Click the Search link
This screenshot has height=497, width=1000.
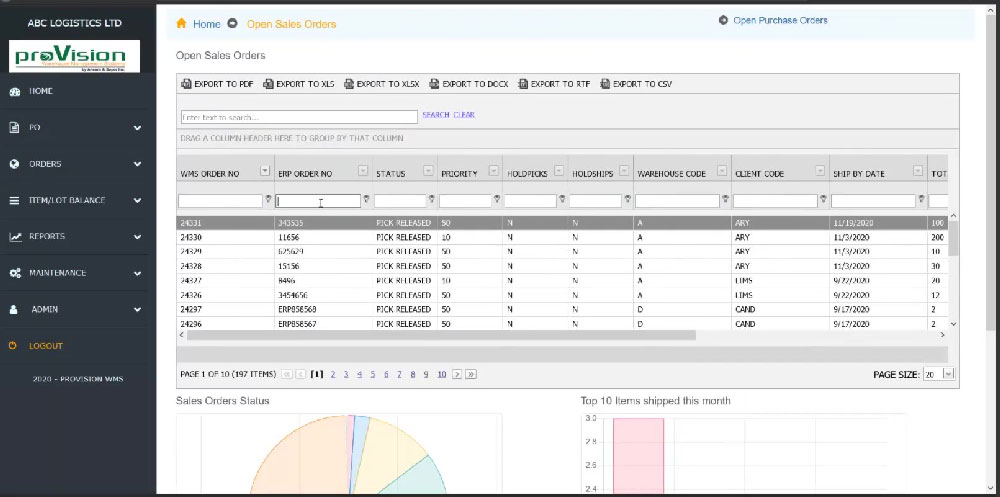tap(436, 115)
